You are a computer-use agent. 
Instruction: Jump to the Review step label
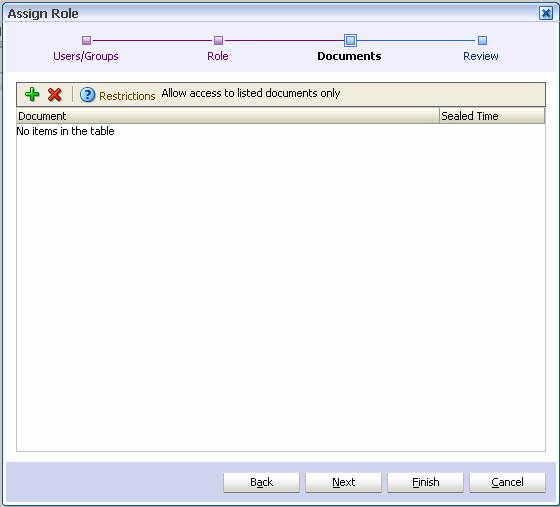(481, 56)
